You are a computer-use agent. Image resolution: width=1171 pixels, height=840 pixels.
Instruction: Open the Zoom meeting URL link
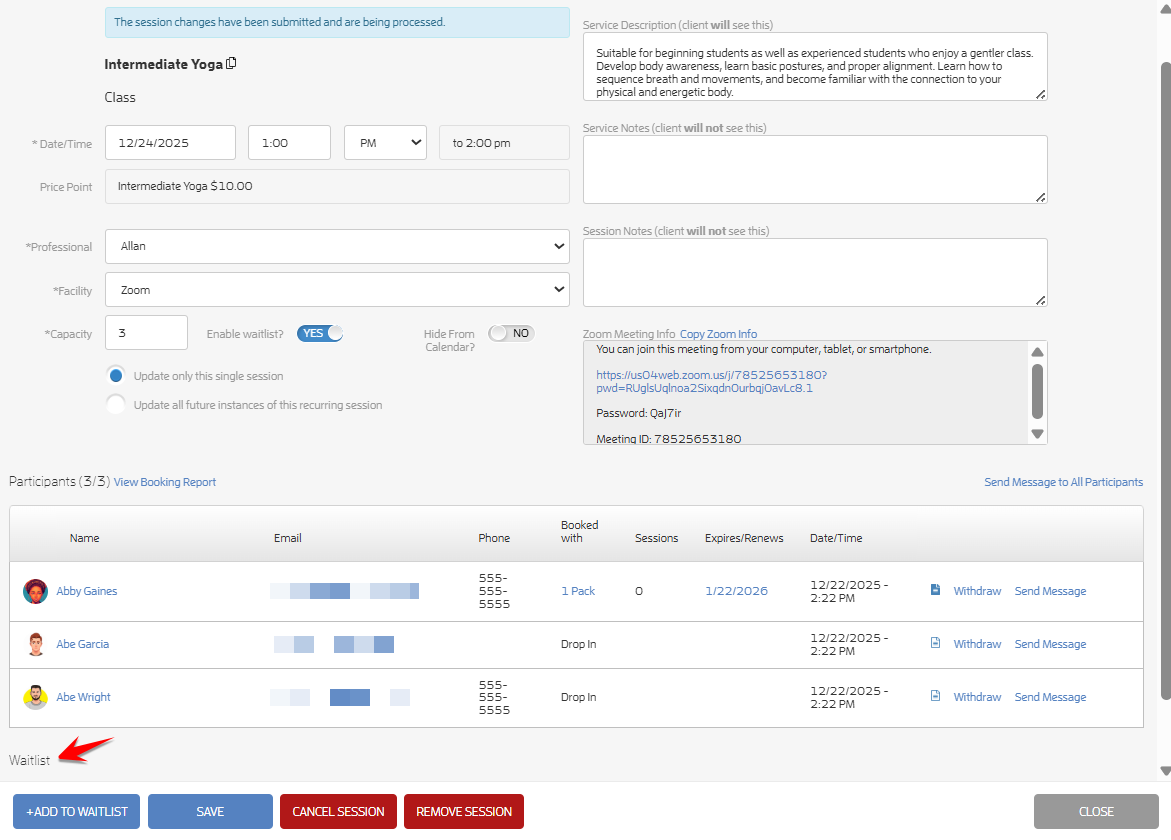[711, 382]
